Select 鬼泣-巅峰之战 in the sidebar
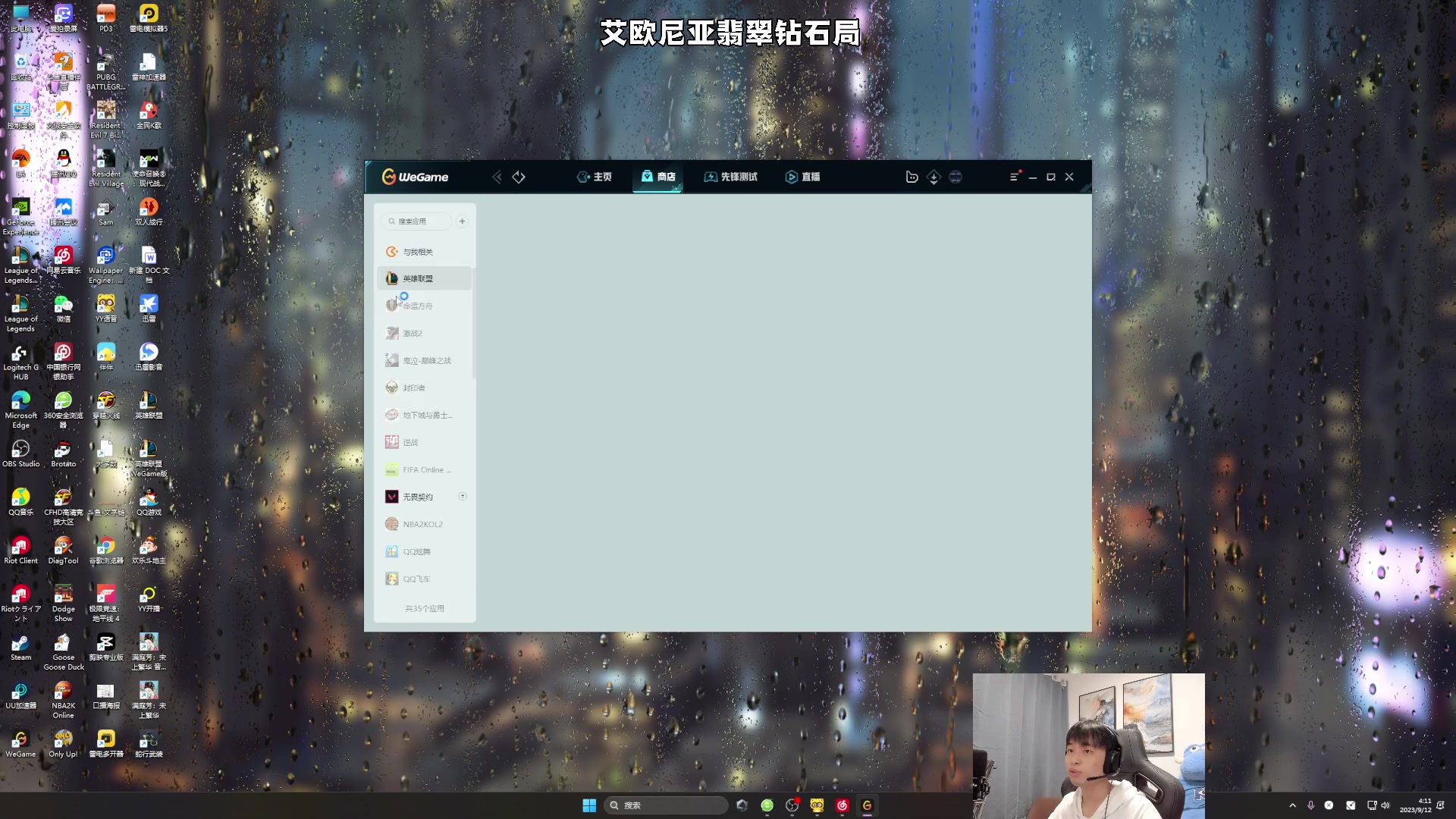 tap(425, 360)
